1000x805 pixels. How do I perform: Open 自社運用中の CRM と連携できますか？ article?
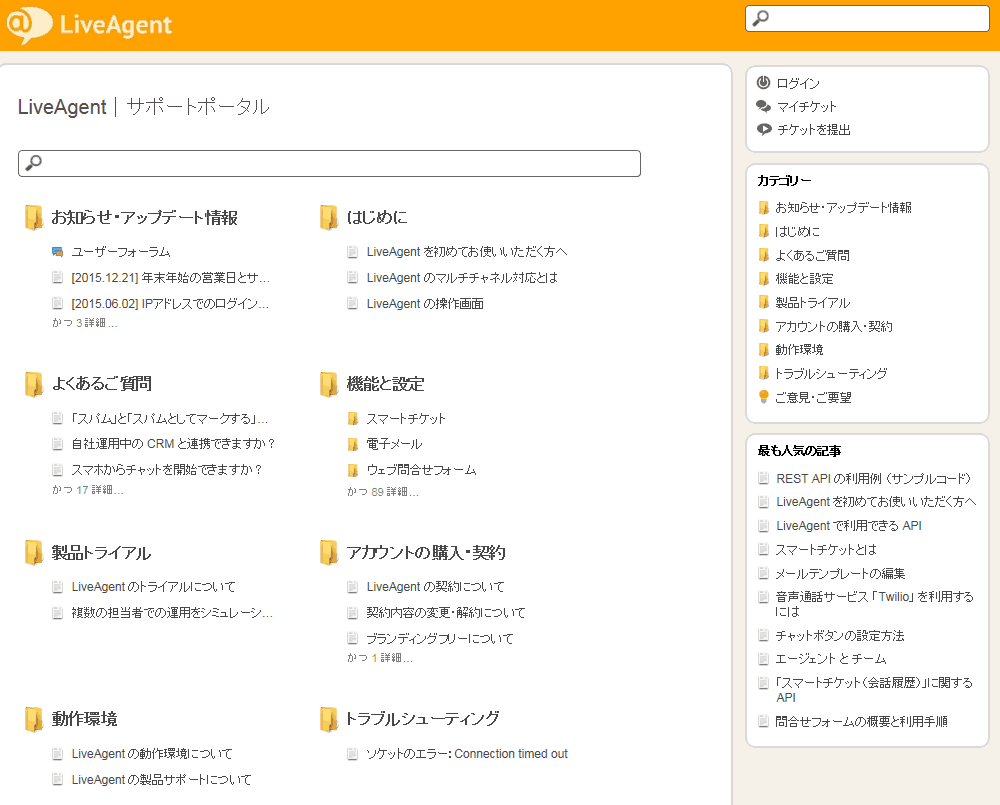click(x=173, y=443)
